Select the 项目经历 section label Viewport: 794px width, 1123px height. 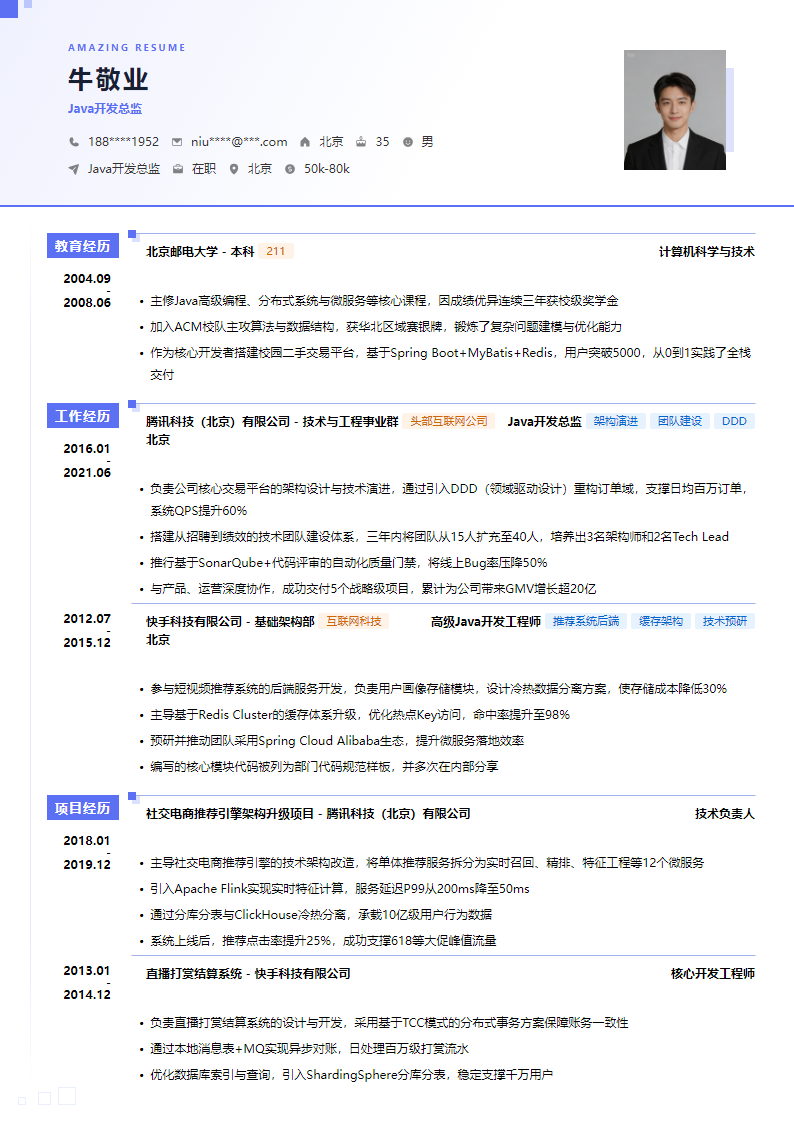coord(82,808)
